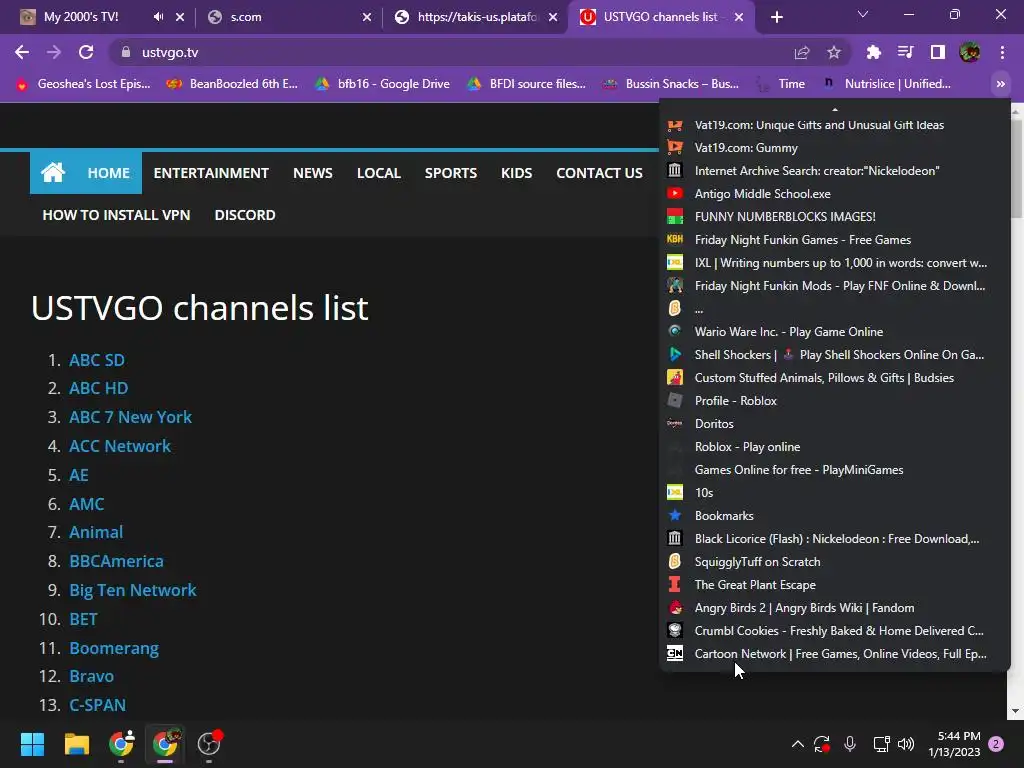The width and height of the screenshot is (1024, 768).
Task: Open the bfb16 Google Drive bookmark
Action: 382,84
